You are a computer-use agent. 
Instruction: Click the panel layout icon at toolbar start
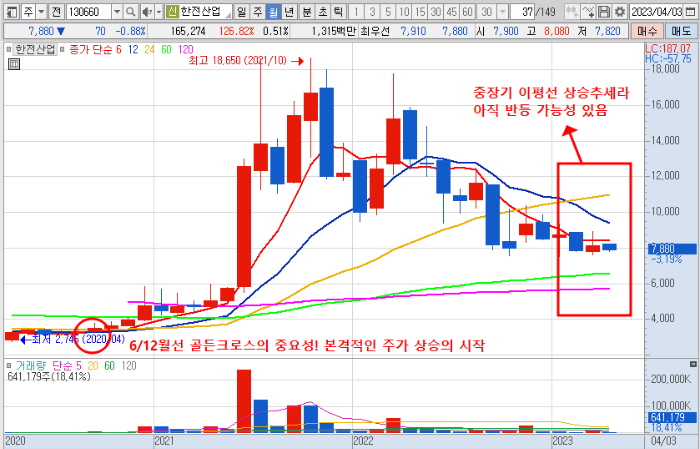tap(12, 12)
